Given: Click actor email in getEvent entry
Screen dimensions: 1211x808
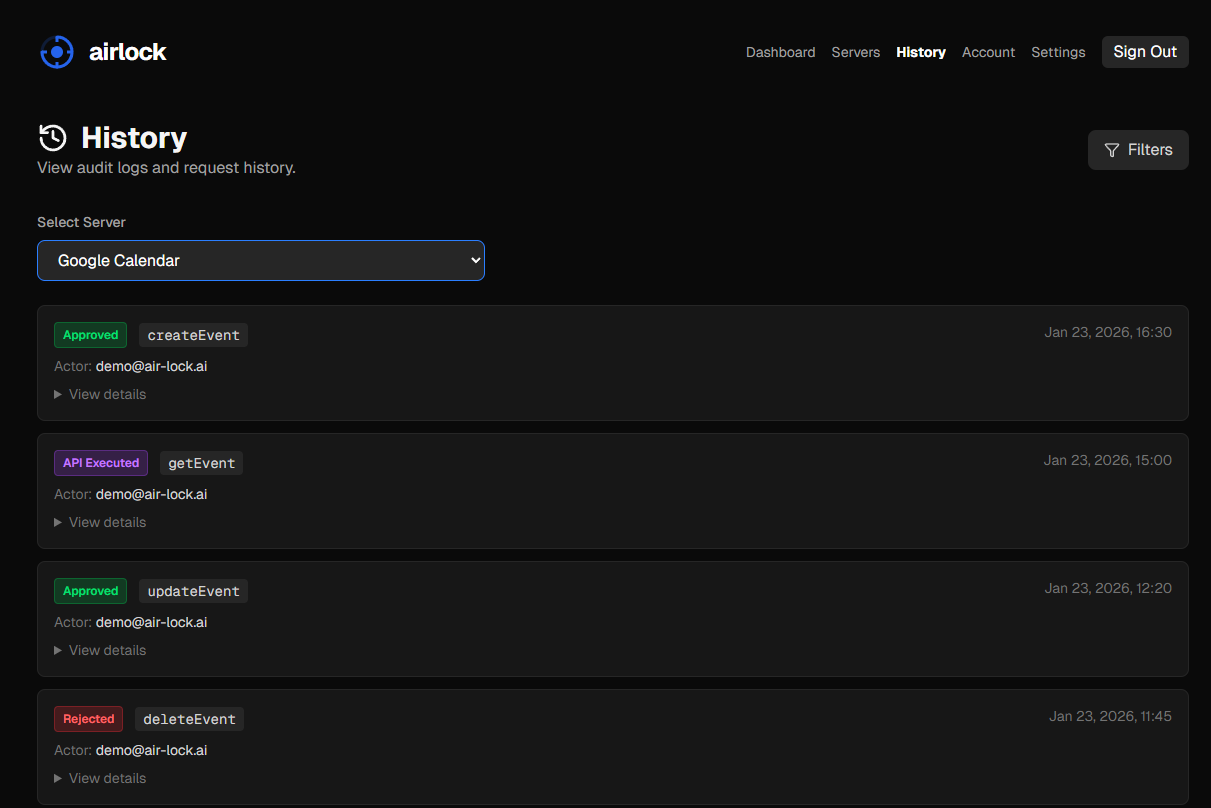Looking at the screenshot, I should [x=152, y=494].
